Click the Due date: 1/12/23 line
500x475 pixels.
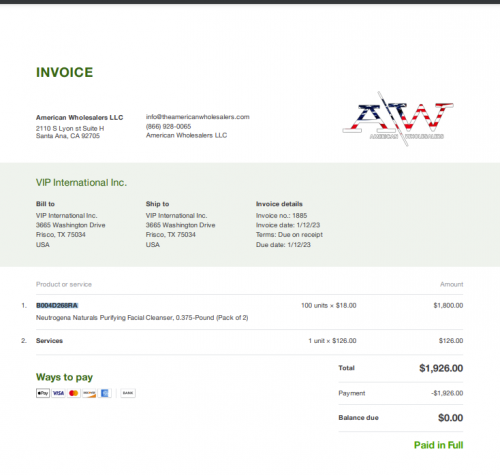(x=283, y=244)
